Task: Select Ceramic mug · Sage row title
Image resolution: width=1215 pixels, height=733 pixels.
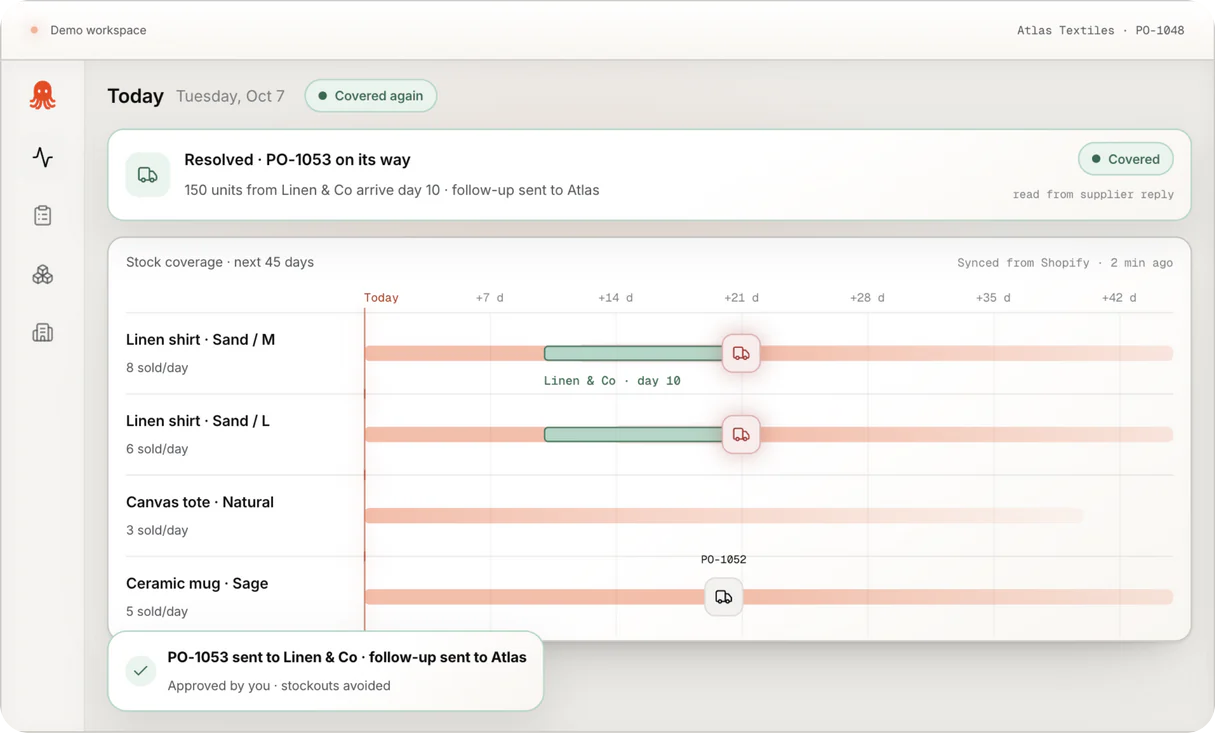Action: pyautogui.click(x=197, y=583)
